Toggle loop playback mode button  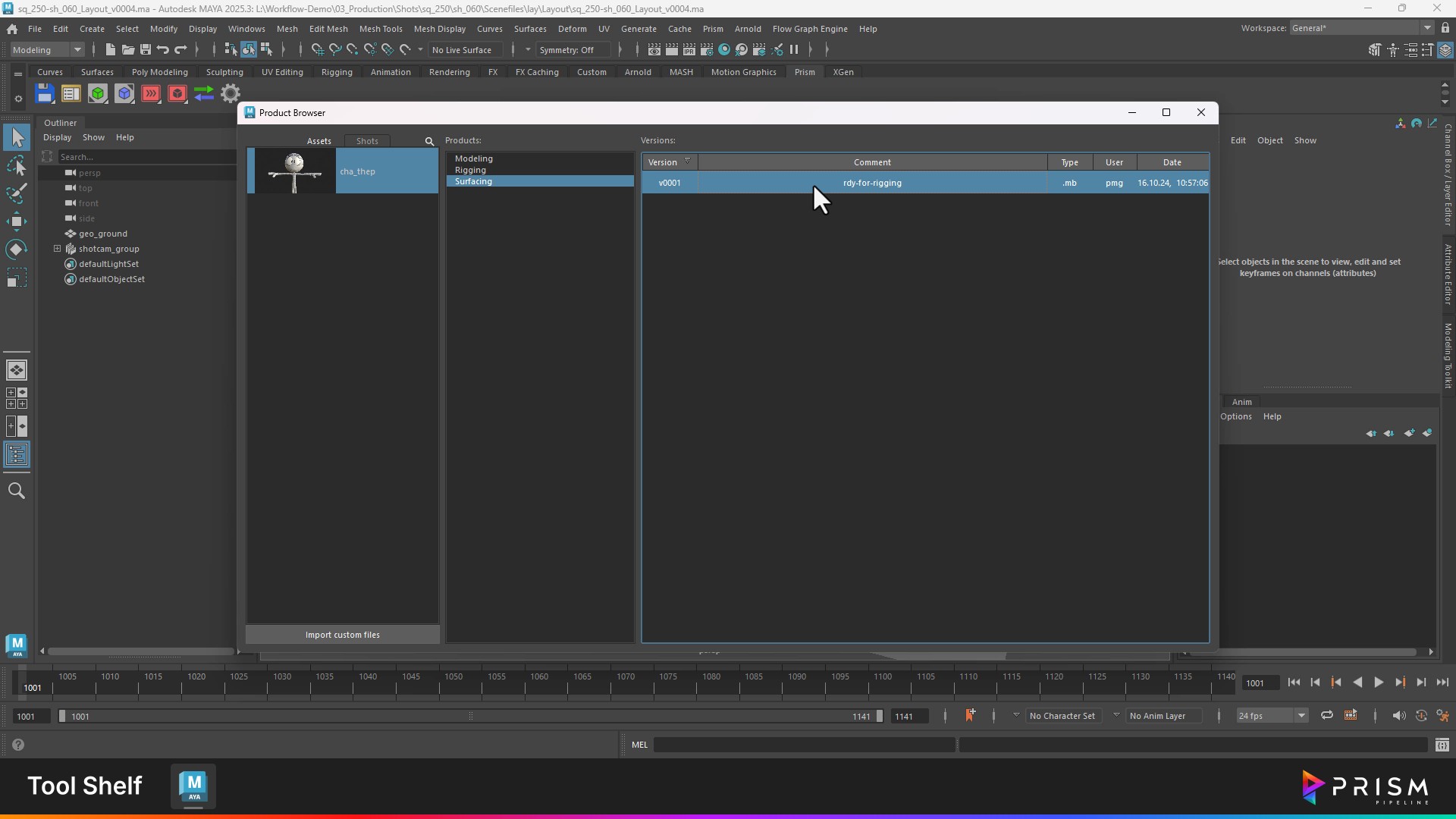pos(1326,715)
